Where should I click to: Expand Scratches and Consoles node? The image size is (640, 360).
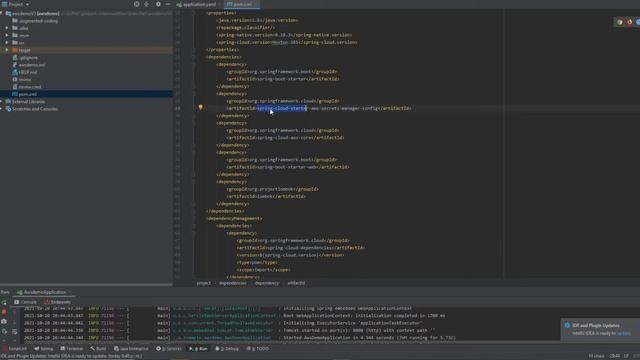[2, 109]
